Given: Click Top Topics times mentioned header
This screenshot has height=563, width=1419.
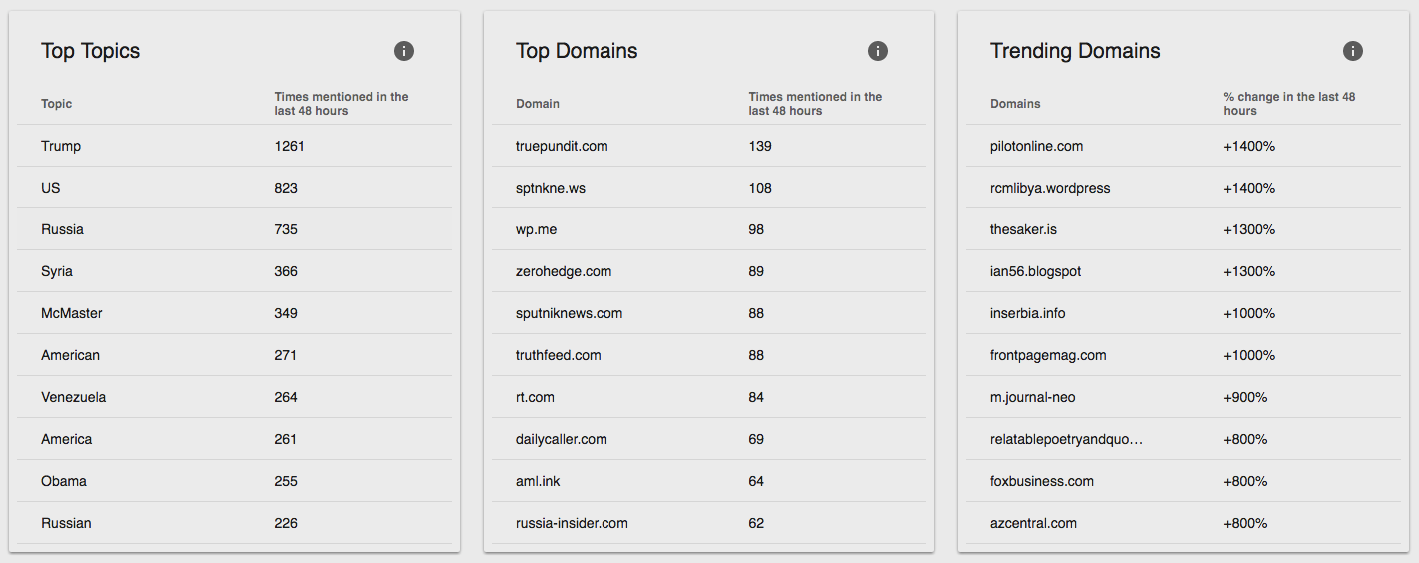Looking at the screenshot, I should pyautogui.click(x=341, y=104).
